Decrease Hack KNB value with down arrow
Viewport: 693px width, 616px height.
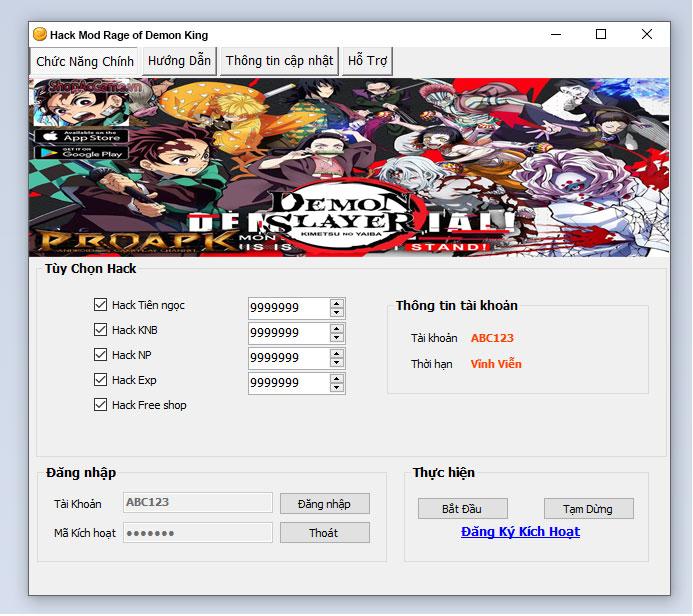(336, 338)
